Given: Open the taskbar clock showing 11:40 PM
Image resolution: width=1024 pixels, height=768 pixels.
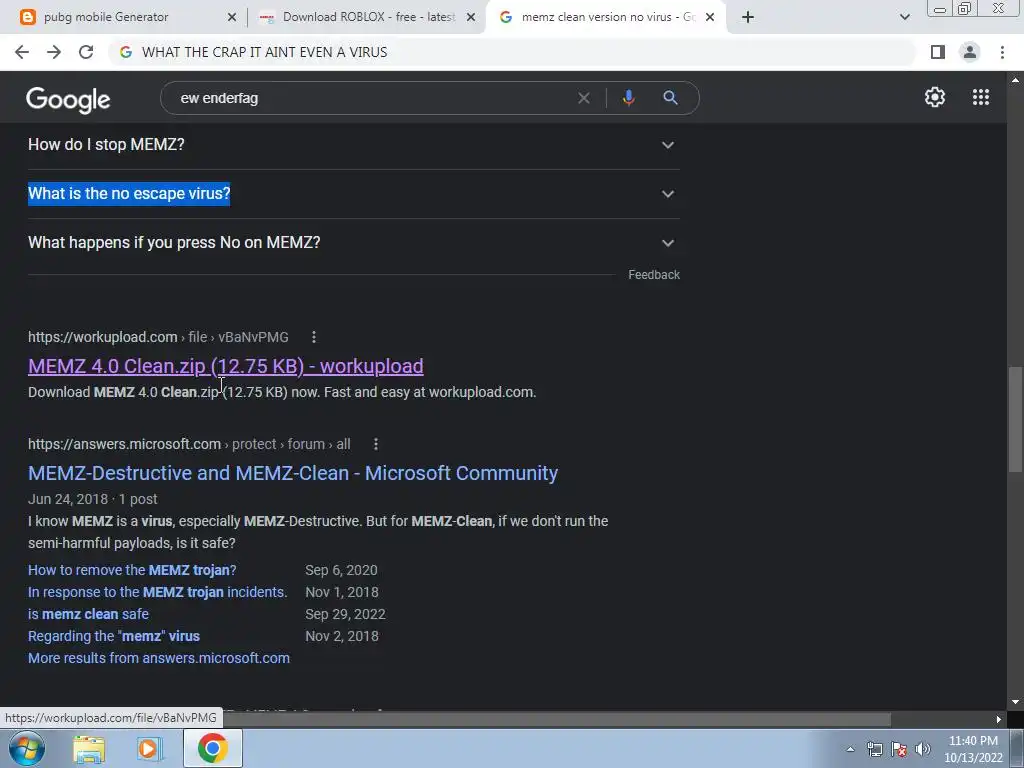Looking at the screenshot, I should pos(973,749).
